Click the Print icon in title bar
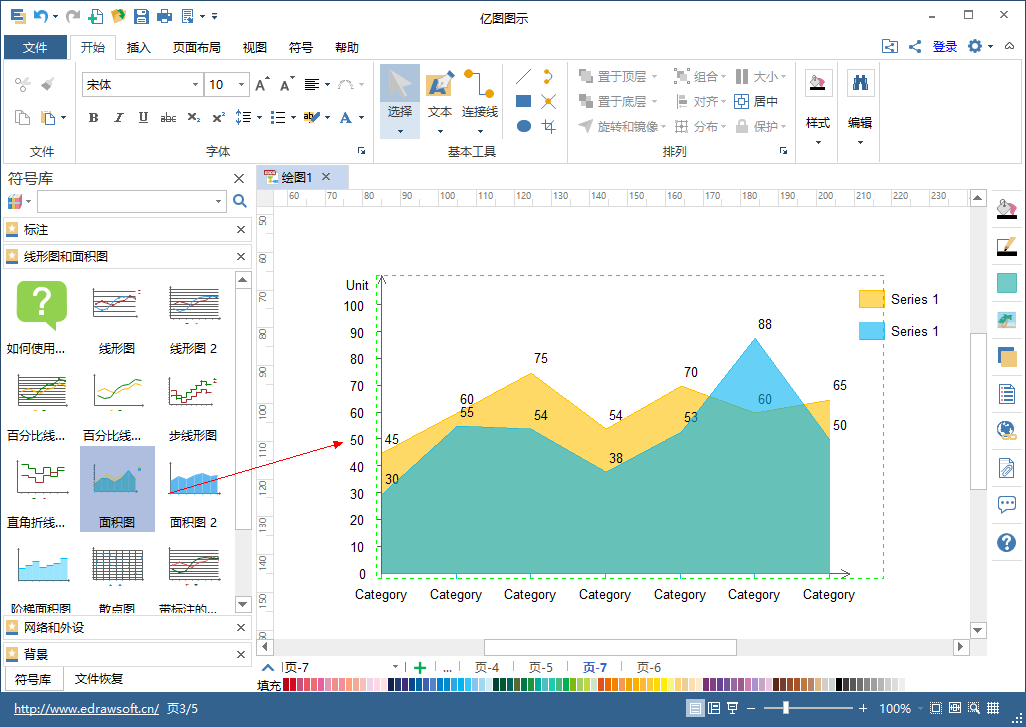1026x727 pixels. click(164, 16)
